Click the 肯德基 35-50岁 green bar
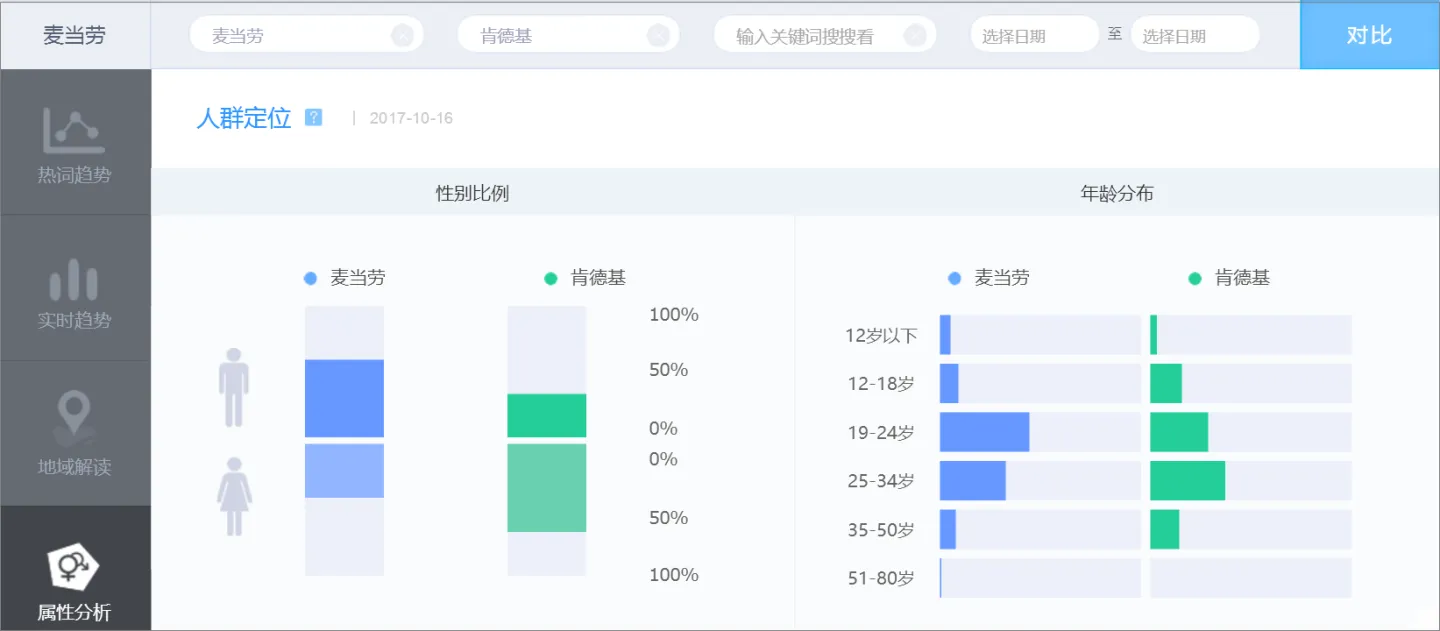 click(x=1164, y=529)
